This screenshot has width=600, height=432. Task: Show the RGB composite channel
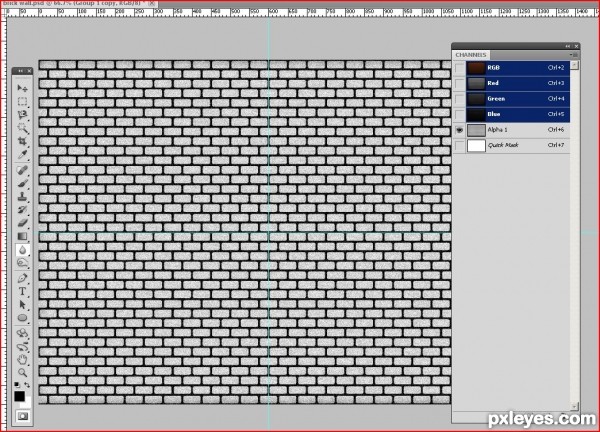(x=459, y=68)
